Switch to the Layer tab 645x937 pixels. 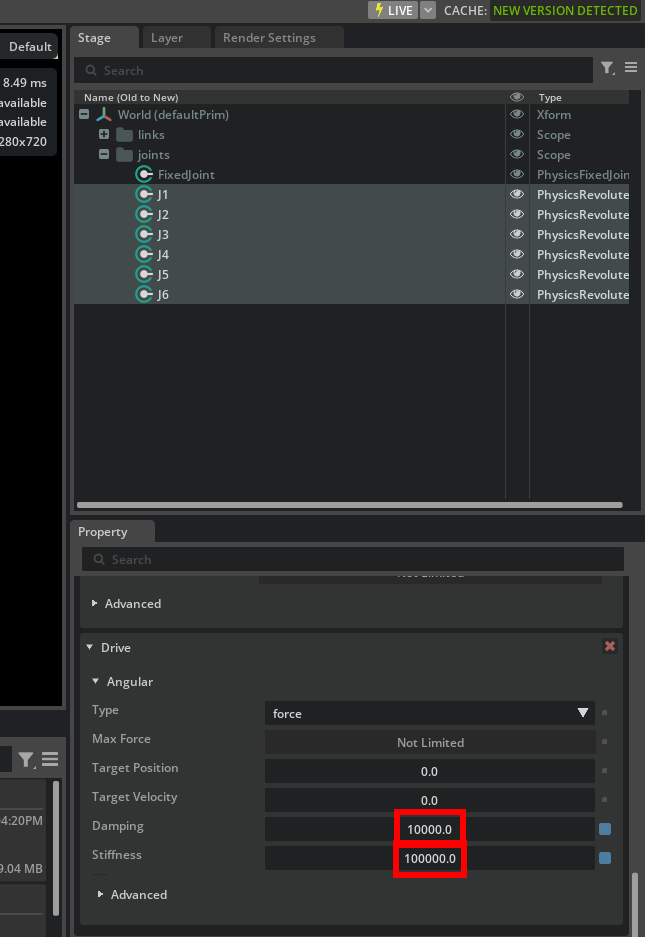[167, 38]
